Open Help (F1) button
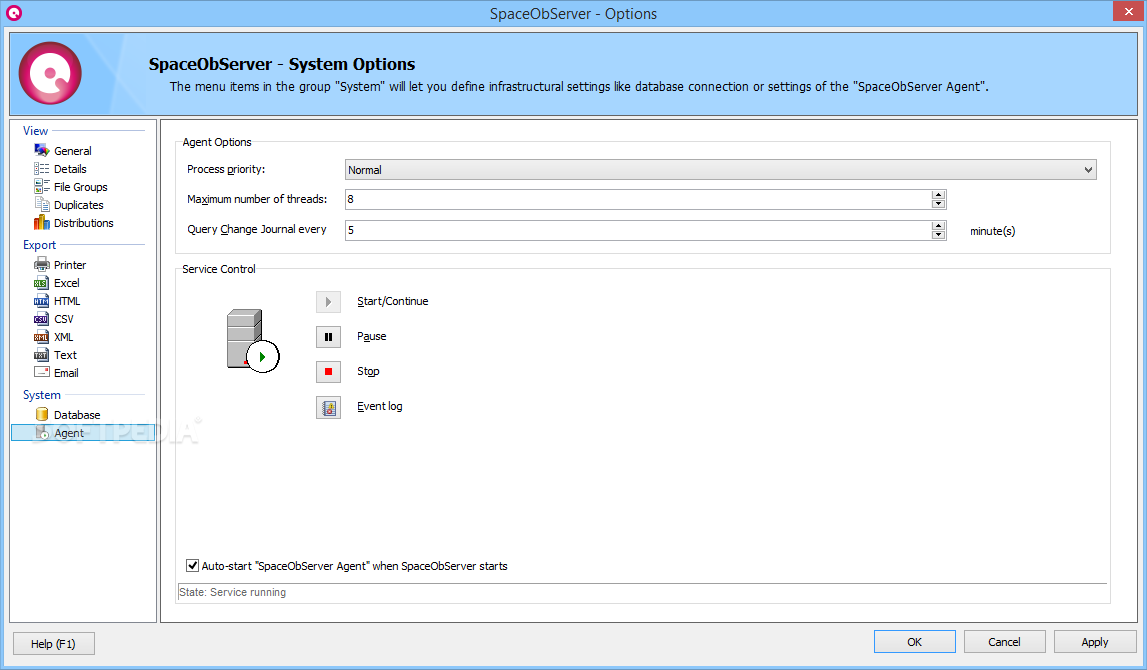 click(53, 644)
